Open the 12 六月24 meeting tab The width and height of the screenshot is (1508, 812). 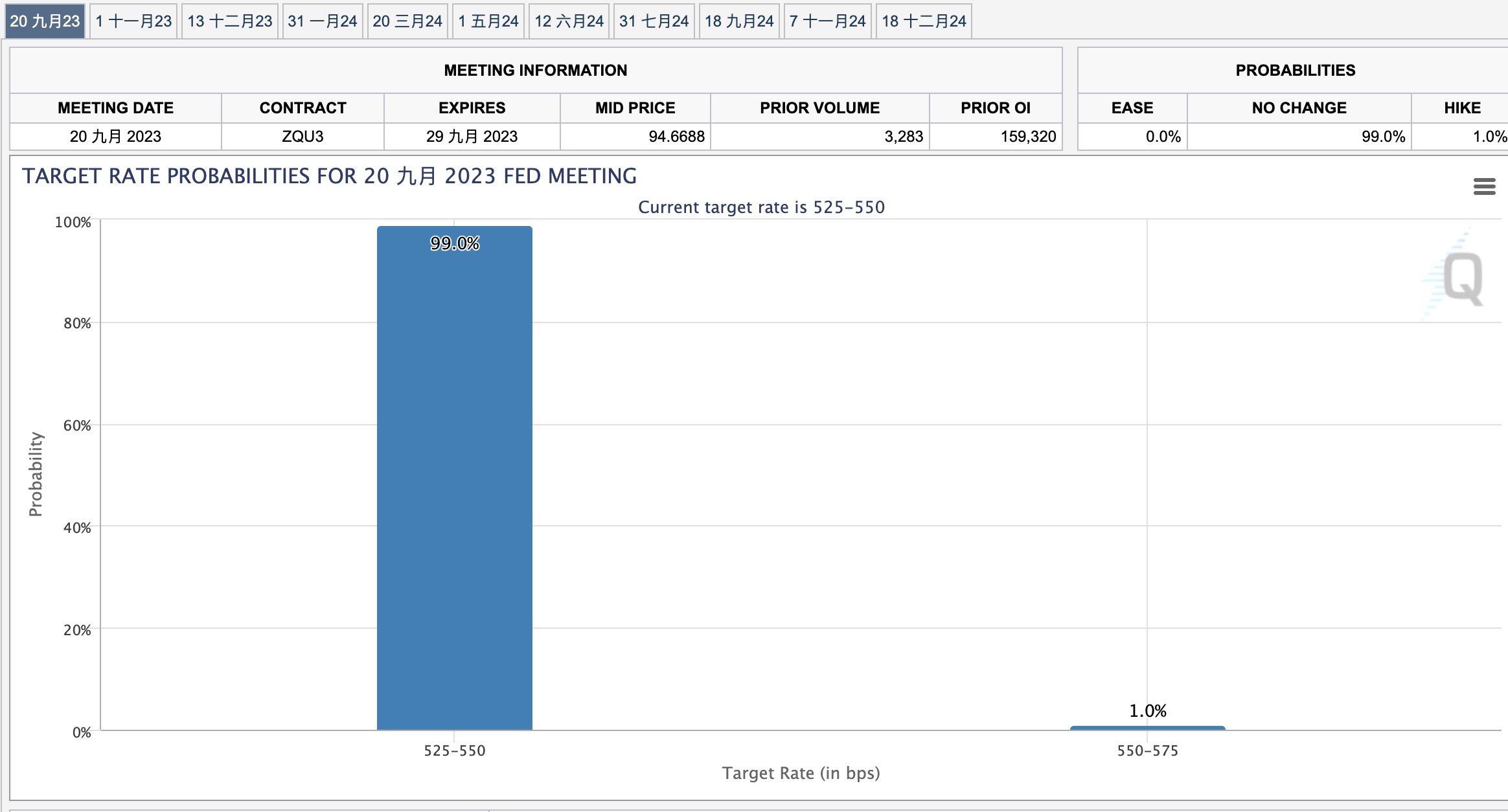(568, 21)
